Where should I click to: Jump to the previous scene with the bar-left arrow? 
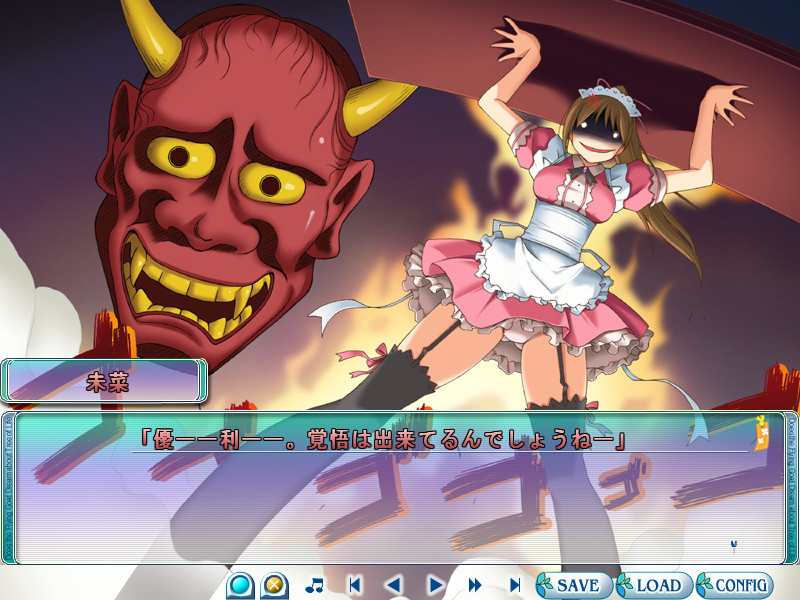click(x=354, y=585)
